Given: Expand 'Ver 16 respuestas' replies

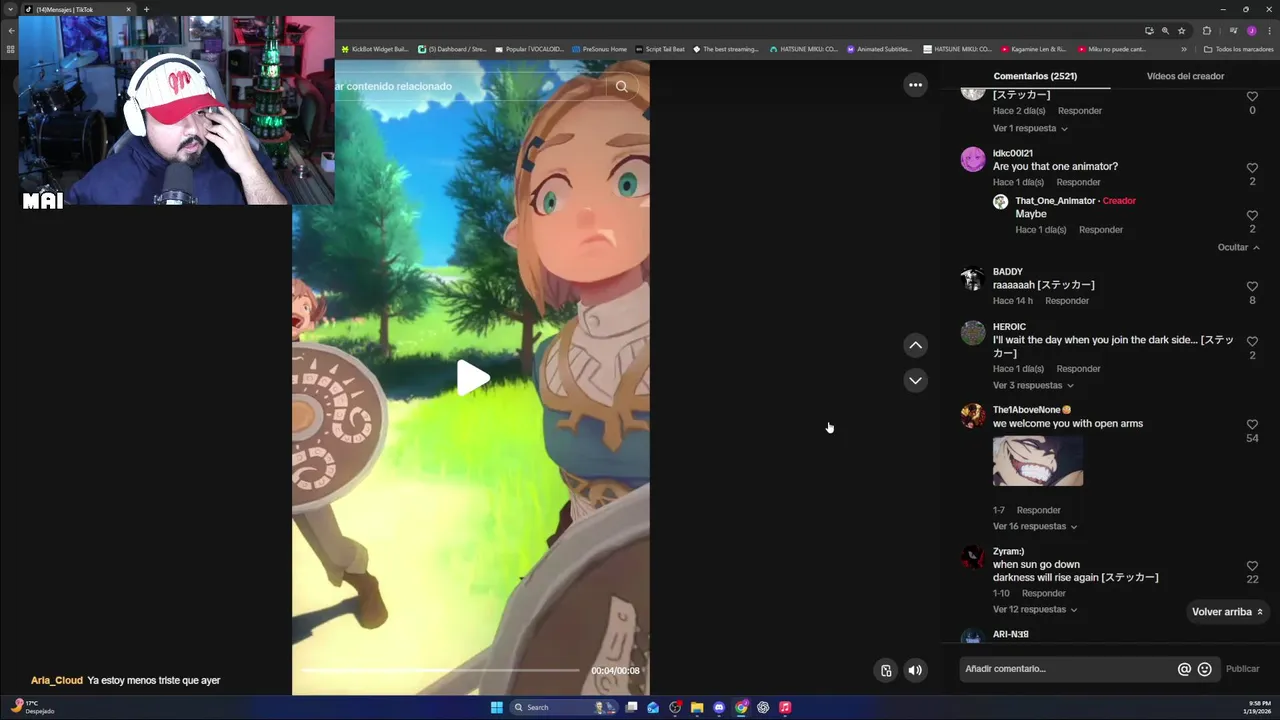Looking at the screenshot, I should (1035, 526).
